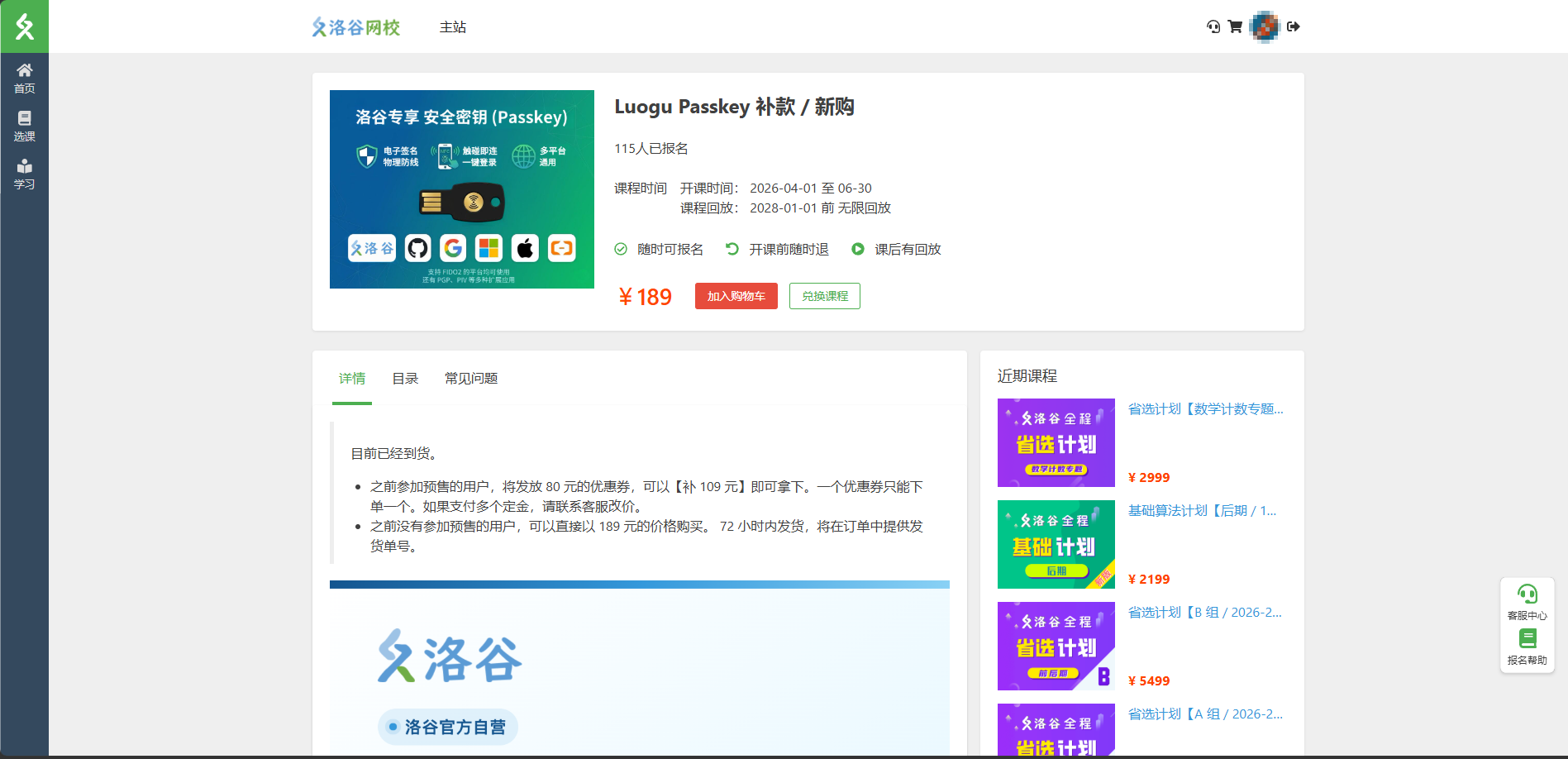Switch to the 目录 tab

click(405, 379)
